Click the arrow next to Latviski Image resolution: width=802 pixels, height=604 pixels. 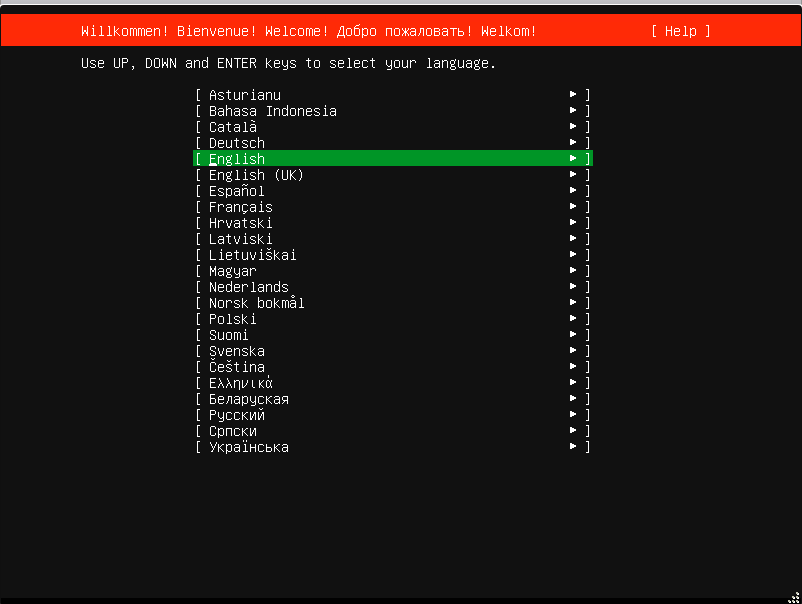click(573, 239)
